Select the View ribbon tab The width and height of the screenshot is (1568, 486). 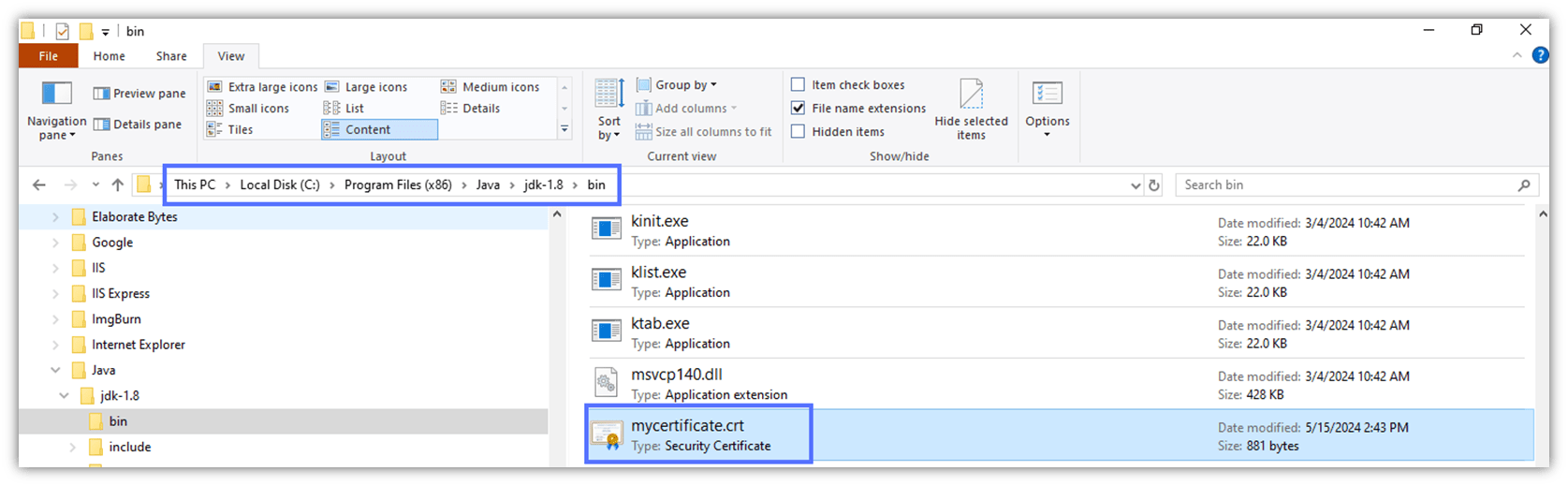231,56
